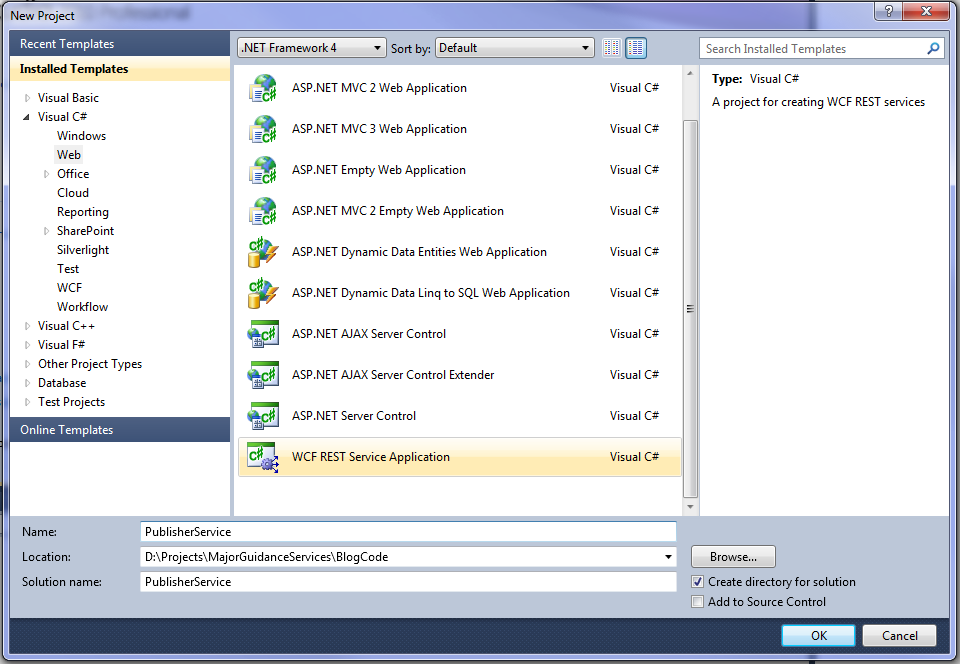Screen dimensions: 960x664
Task: Click the Dynamic Data Entities Web Application icon
Action: point(263,252)
